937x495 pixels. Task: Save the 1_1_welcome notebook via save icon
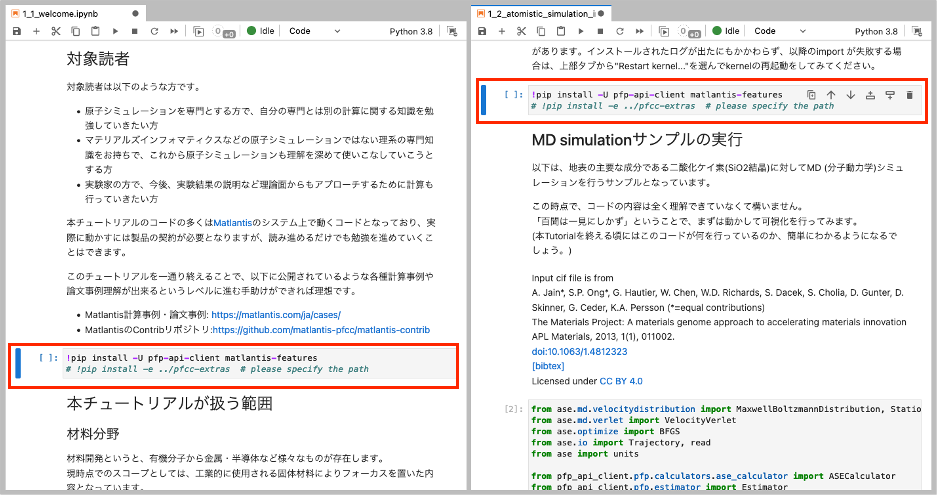click(x=17, y=31)
